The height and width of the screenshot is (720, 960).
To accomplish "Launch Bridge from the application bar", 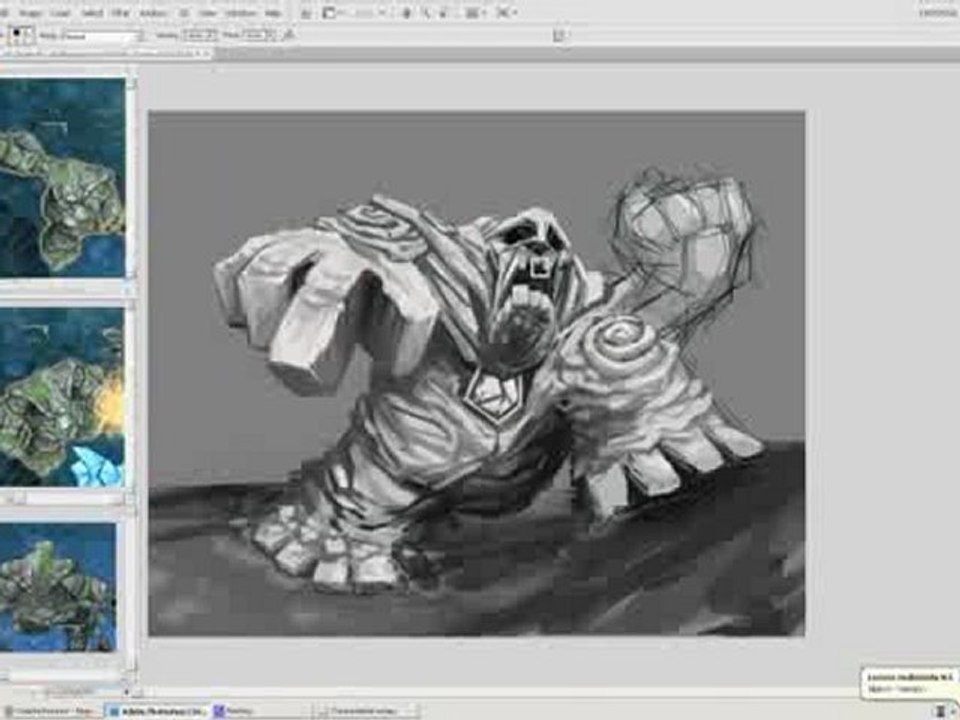I will (x=306, y=13).
